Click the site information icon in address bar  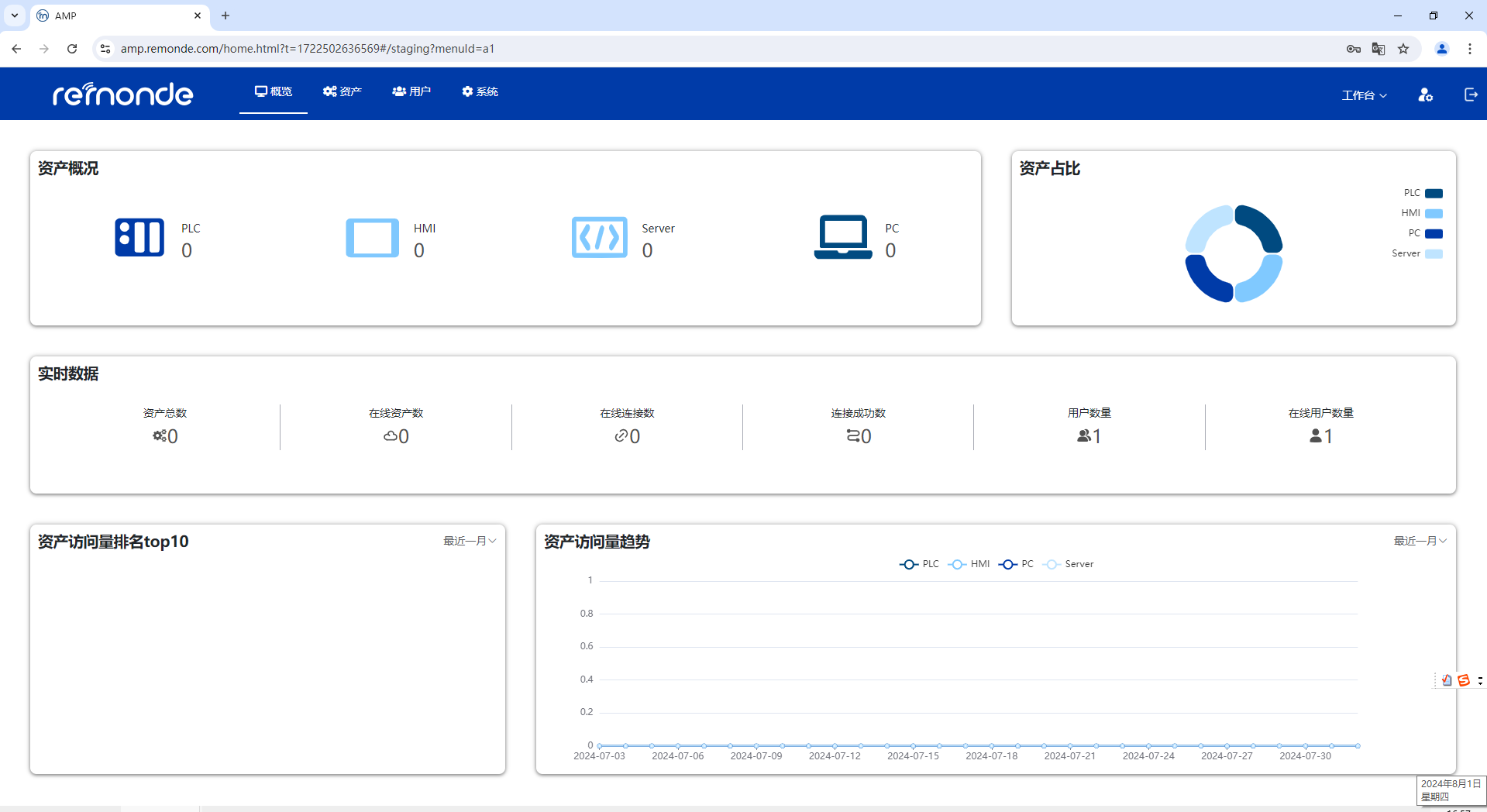(105, 49)
